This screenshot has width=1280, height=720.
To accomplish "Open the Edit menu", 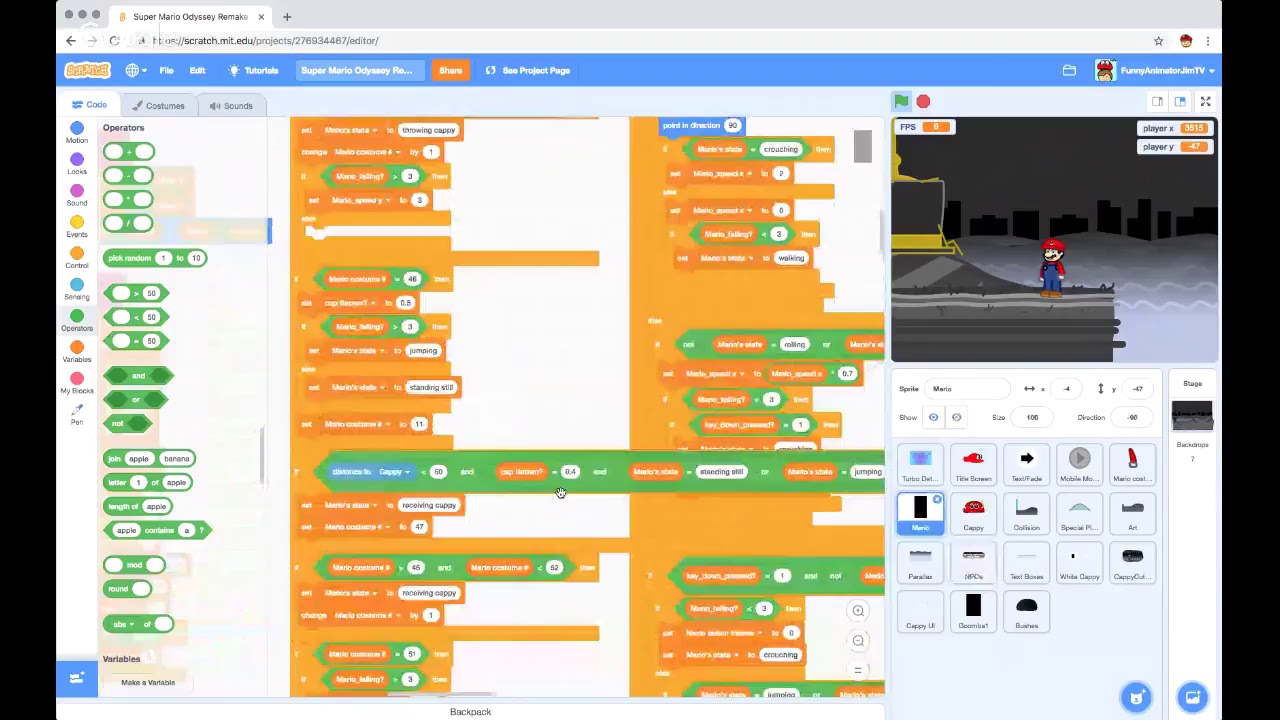I will (x=197, y=70).
